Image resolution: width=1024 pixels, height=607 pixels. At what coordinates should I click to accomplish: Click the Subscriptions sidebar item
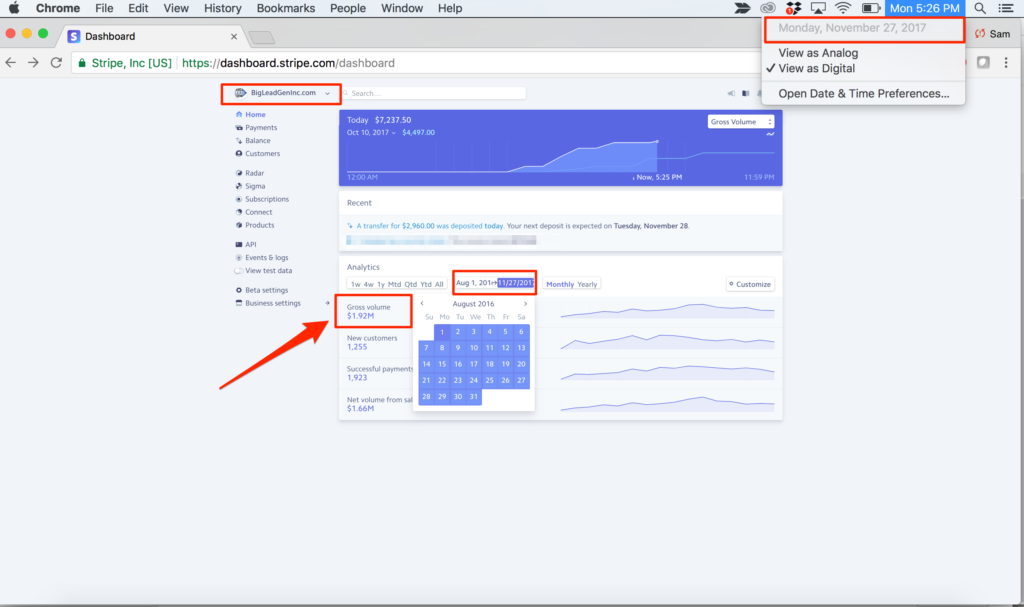click(x=266, y=199)
